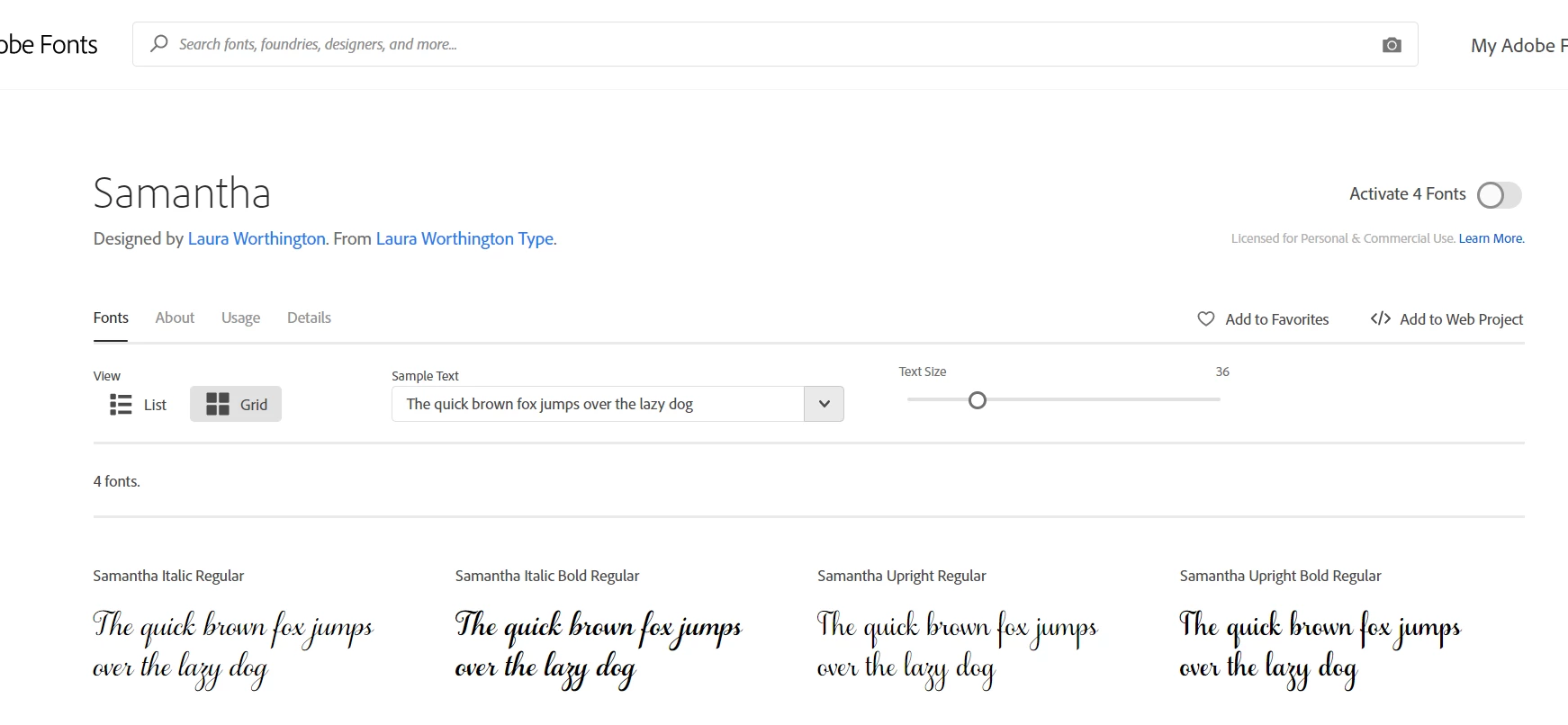Open Samantha Italic Regular font name

click(168, 576)
